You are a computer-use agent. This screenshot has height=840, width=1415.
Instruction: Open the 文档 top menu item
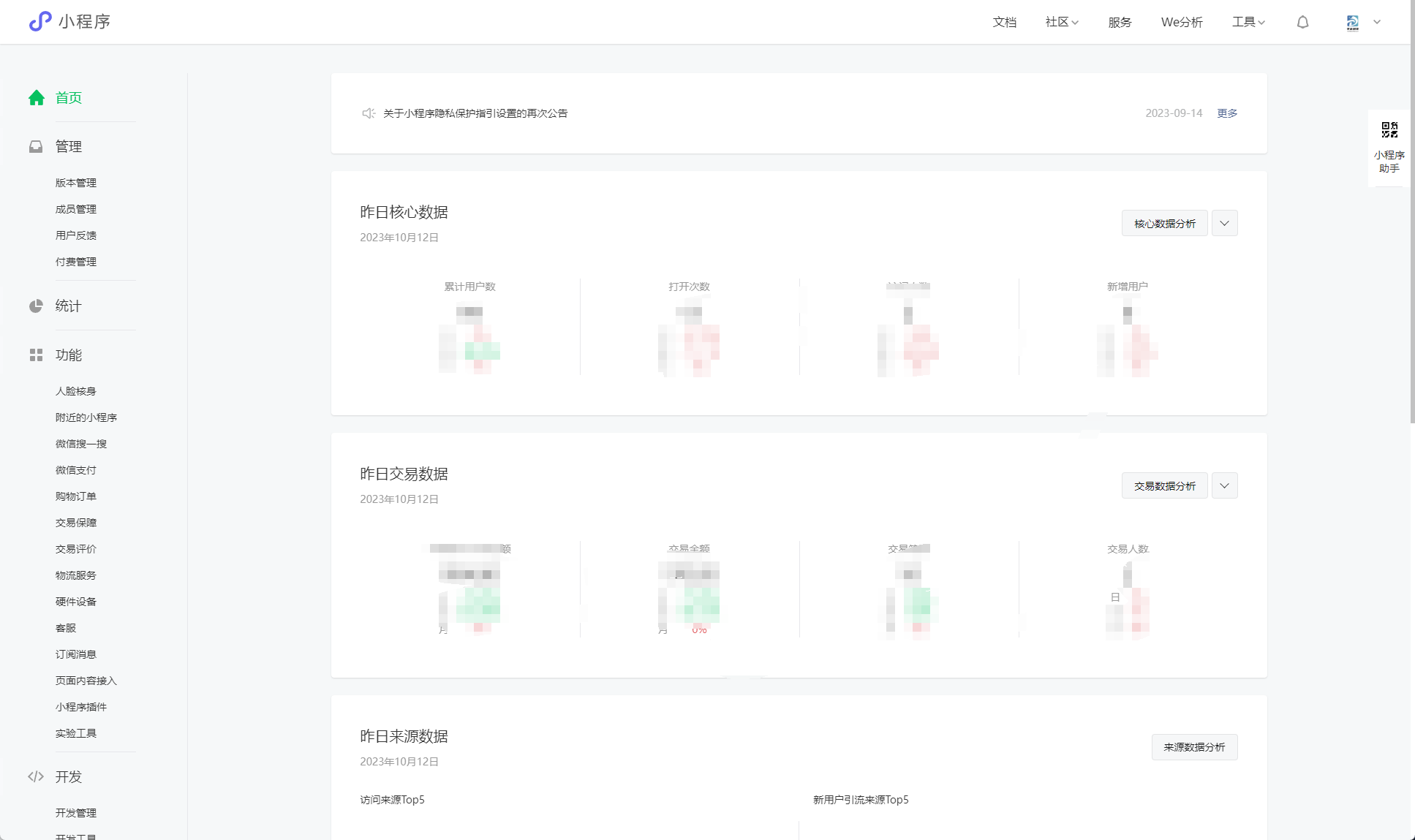coord(1004,23)
